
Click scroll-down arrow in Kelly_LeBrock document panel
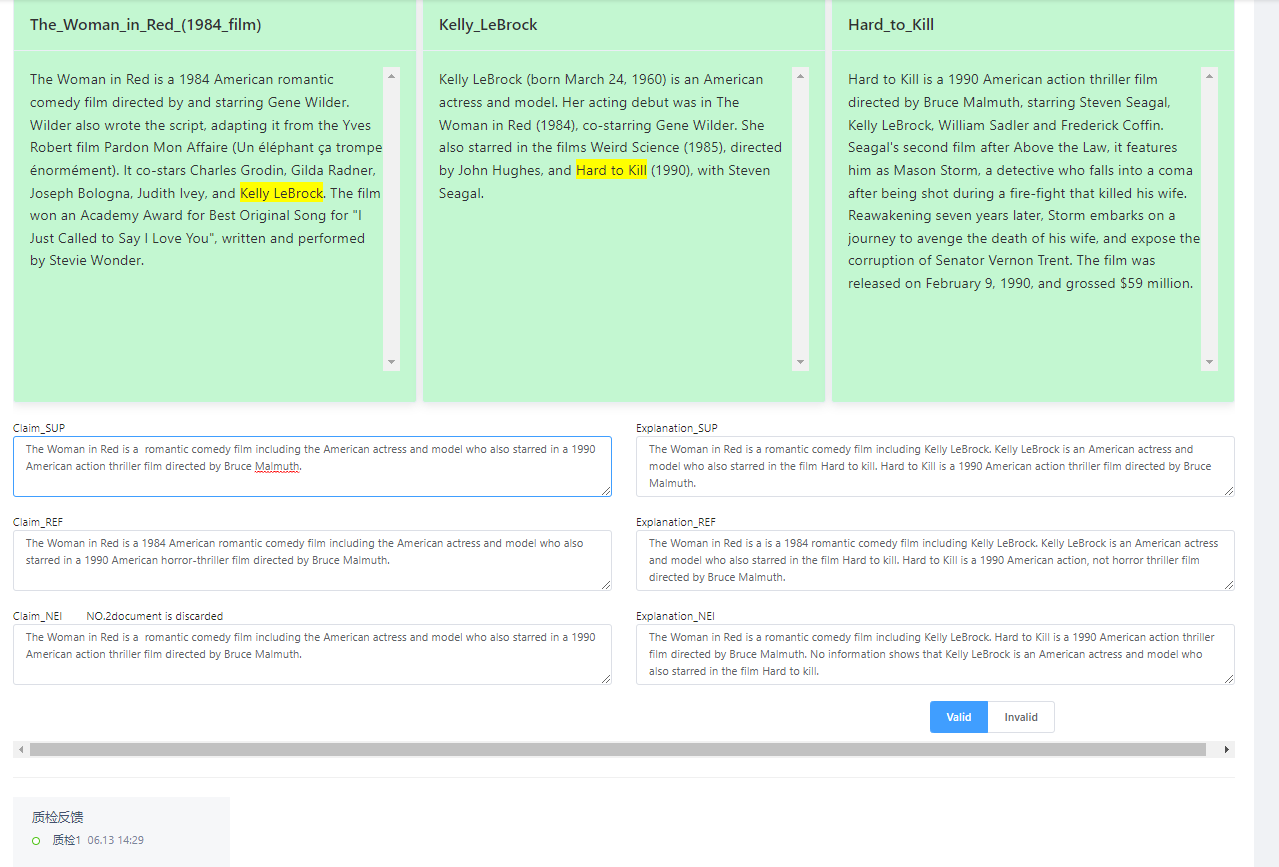click(x=800, y=362)
